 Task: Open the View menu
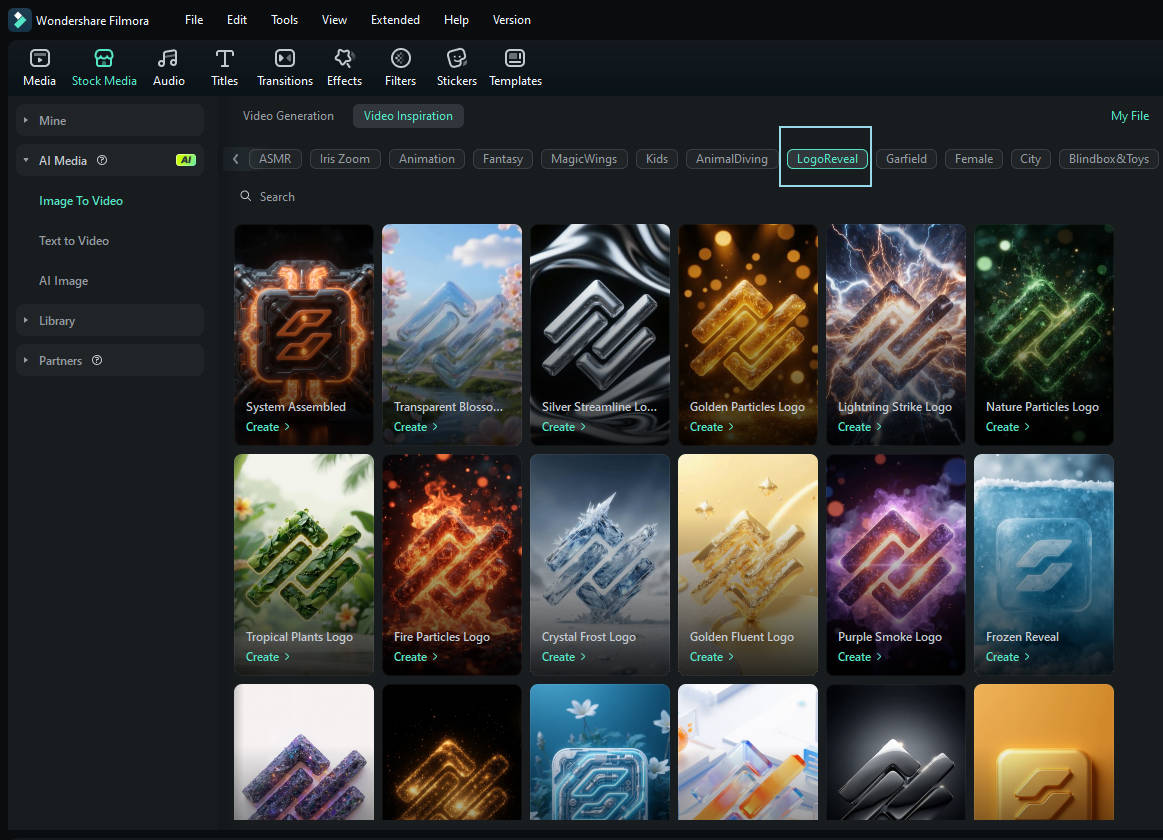click(335, 20)
